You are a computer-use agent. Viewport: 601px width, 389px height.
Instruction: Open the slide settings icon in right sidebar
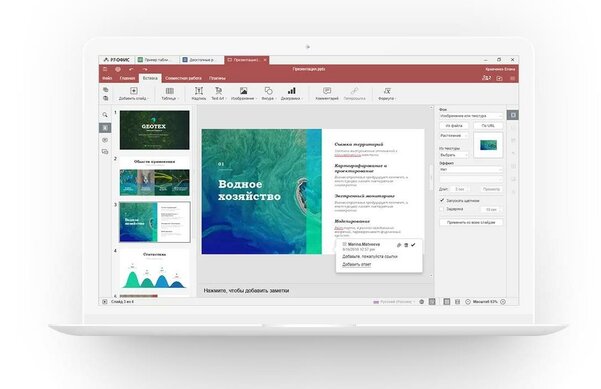click(513, 115)
